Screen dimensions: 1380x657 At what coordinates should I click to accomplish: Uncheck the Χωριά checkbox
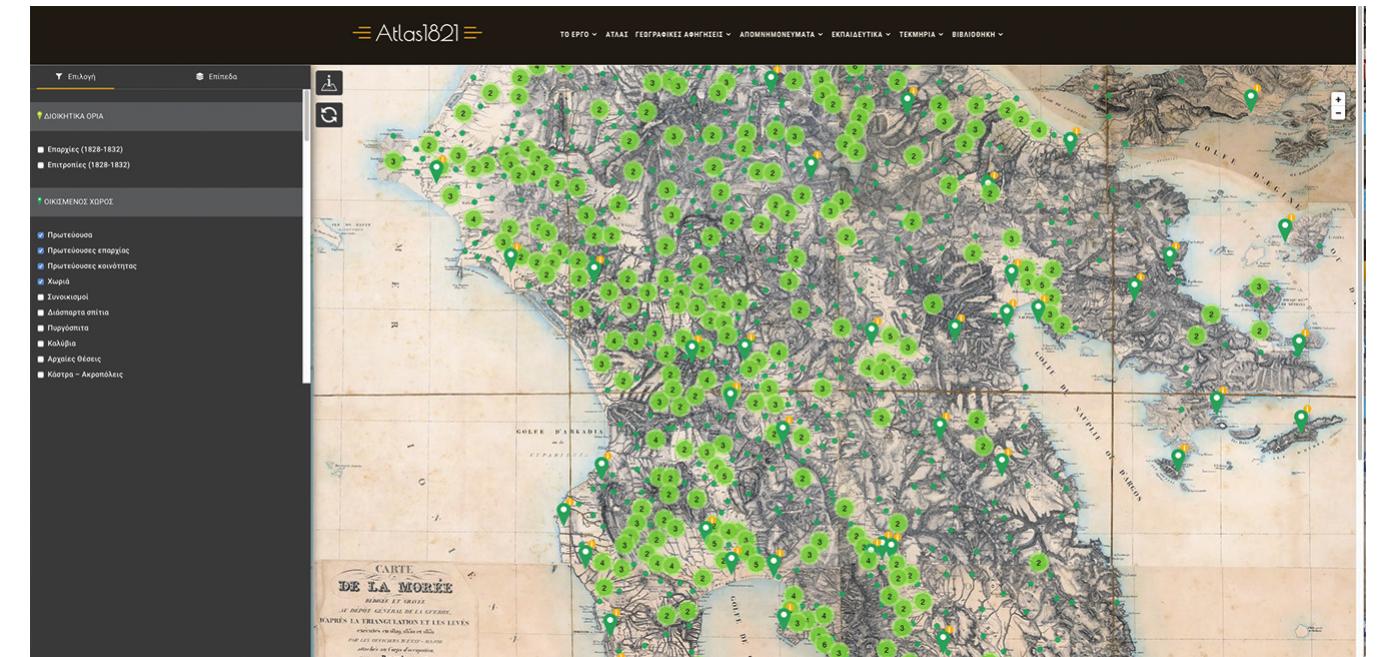(x=41, y=282)
